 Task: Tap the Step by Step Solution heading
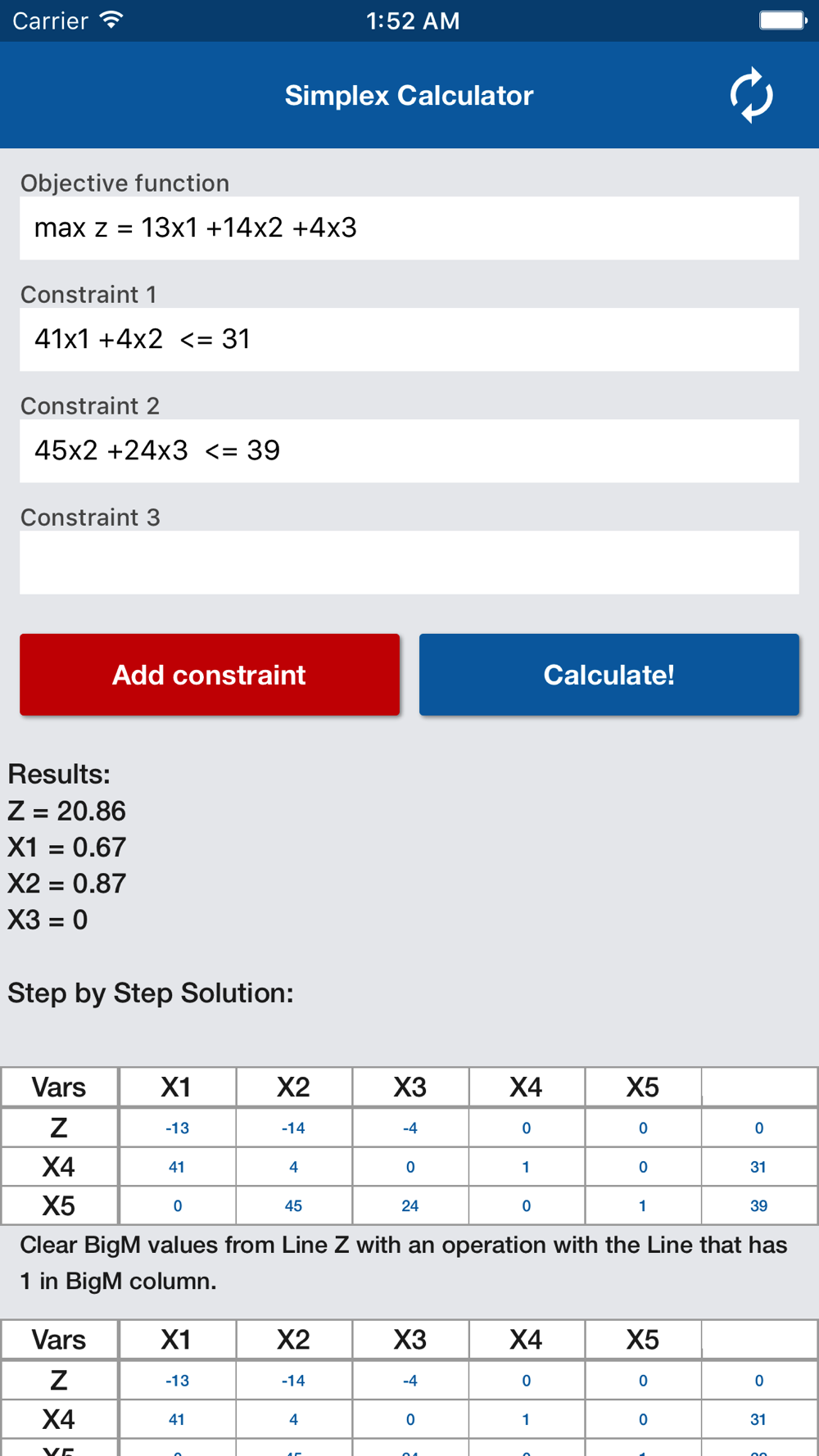(x=151, y=993)
